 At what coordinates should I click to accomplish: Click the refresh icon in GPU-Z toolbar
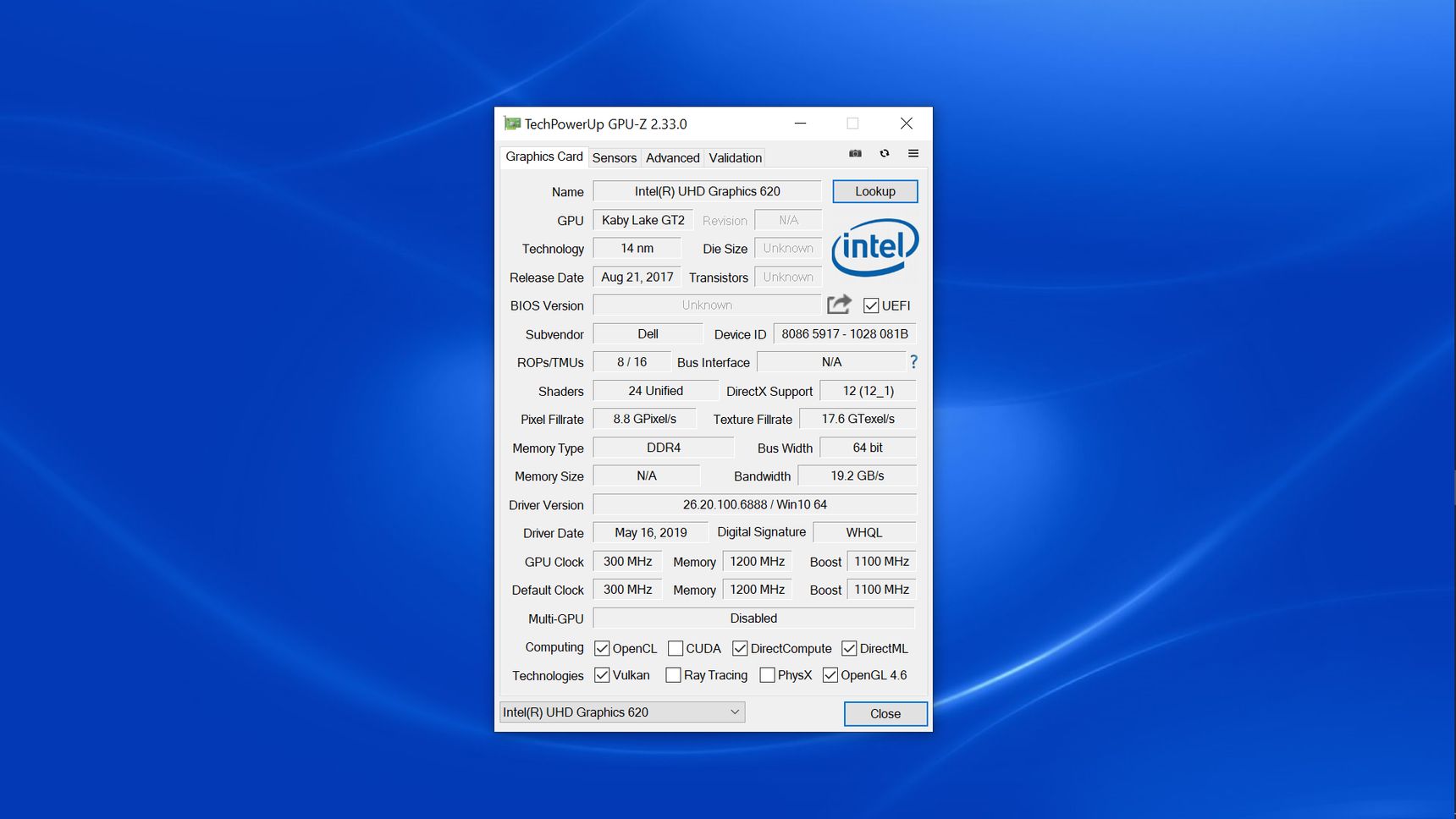pos(885,154)
